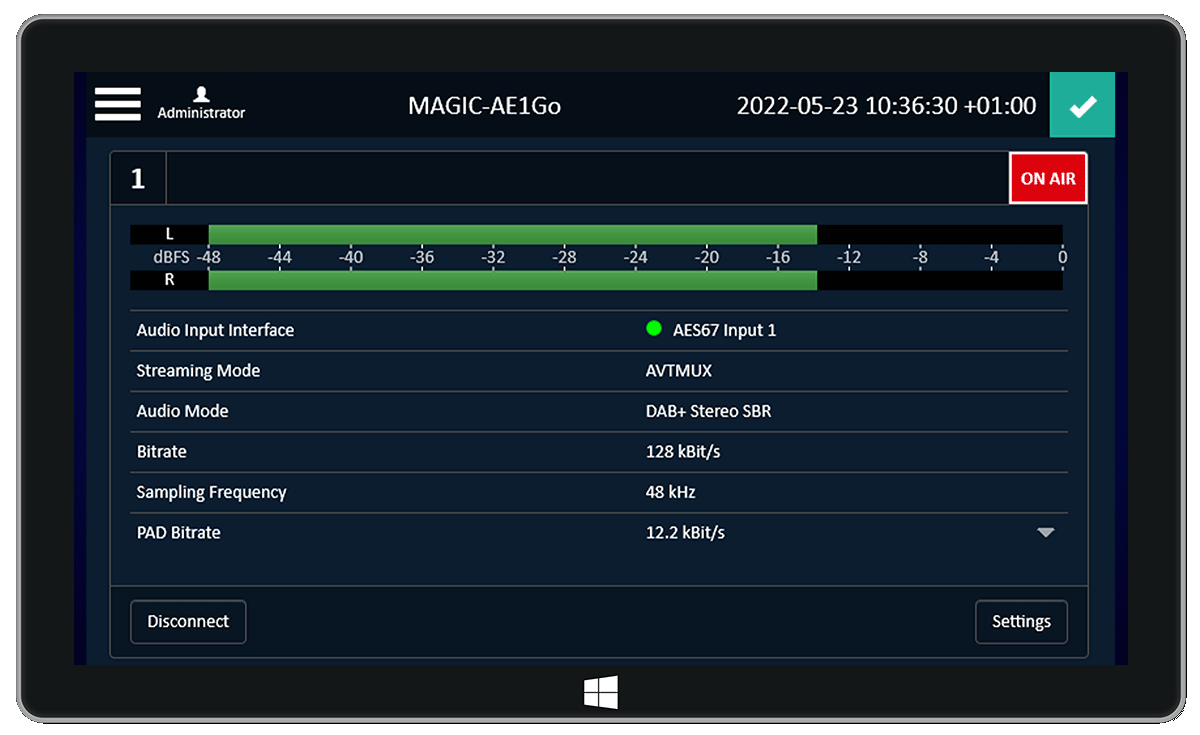Open the Settings button
The image size is (1200, 735).
1020,622
